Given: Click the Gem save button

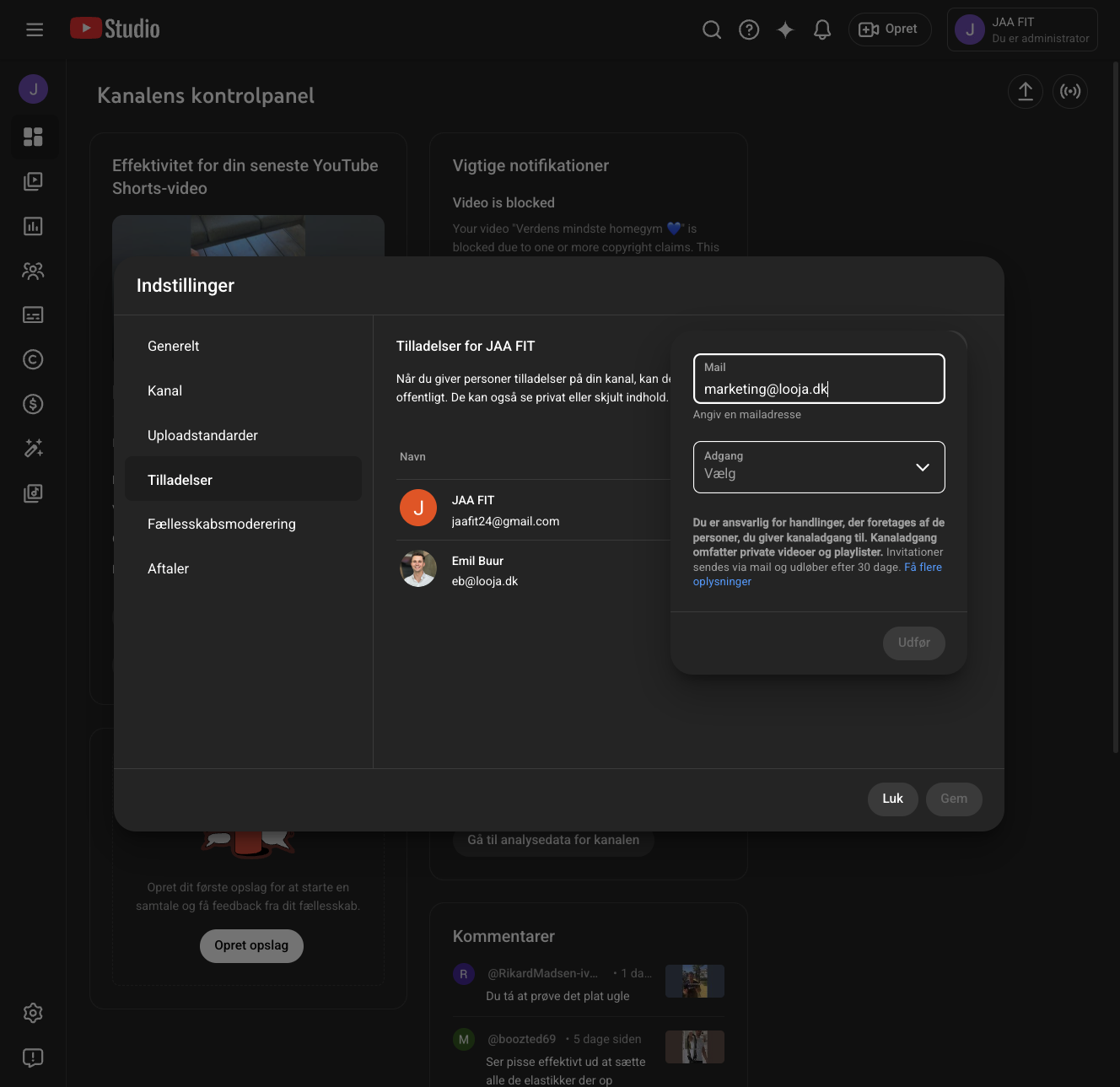Looking at the screenshot, I should (x=954, y=799).
